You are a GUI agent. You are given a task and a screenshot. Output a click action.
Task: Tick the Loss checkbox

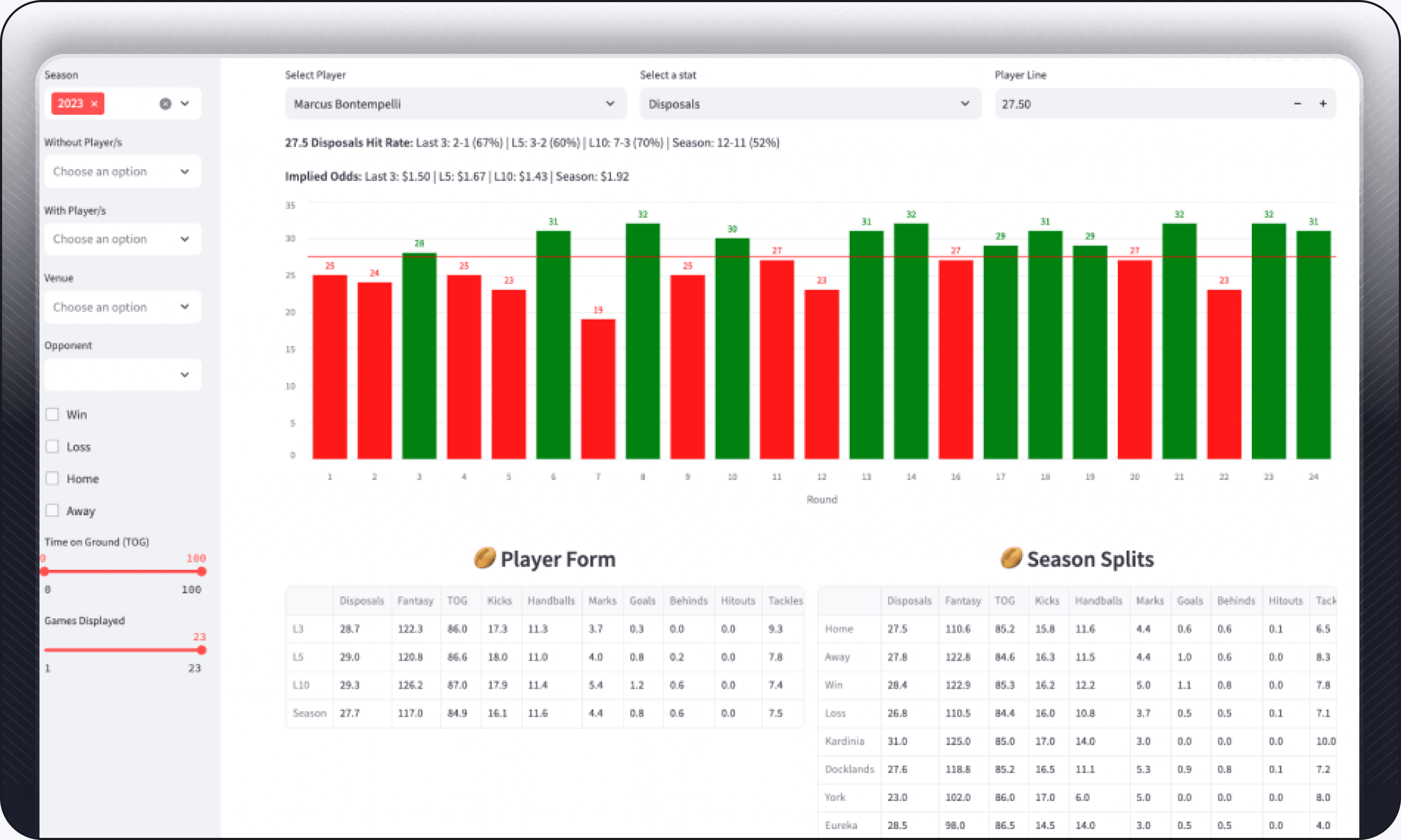pos(52,446)
